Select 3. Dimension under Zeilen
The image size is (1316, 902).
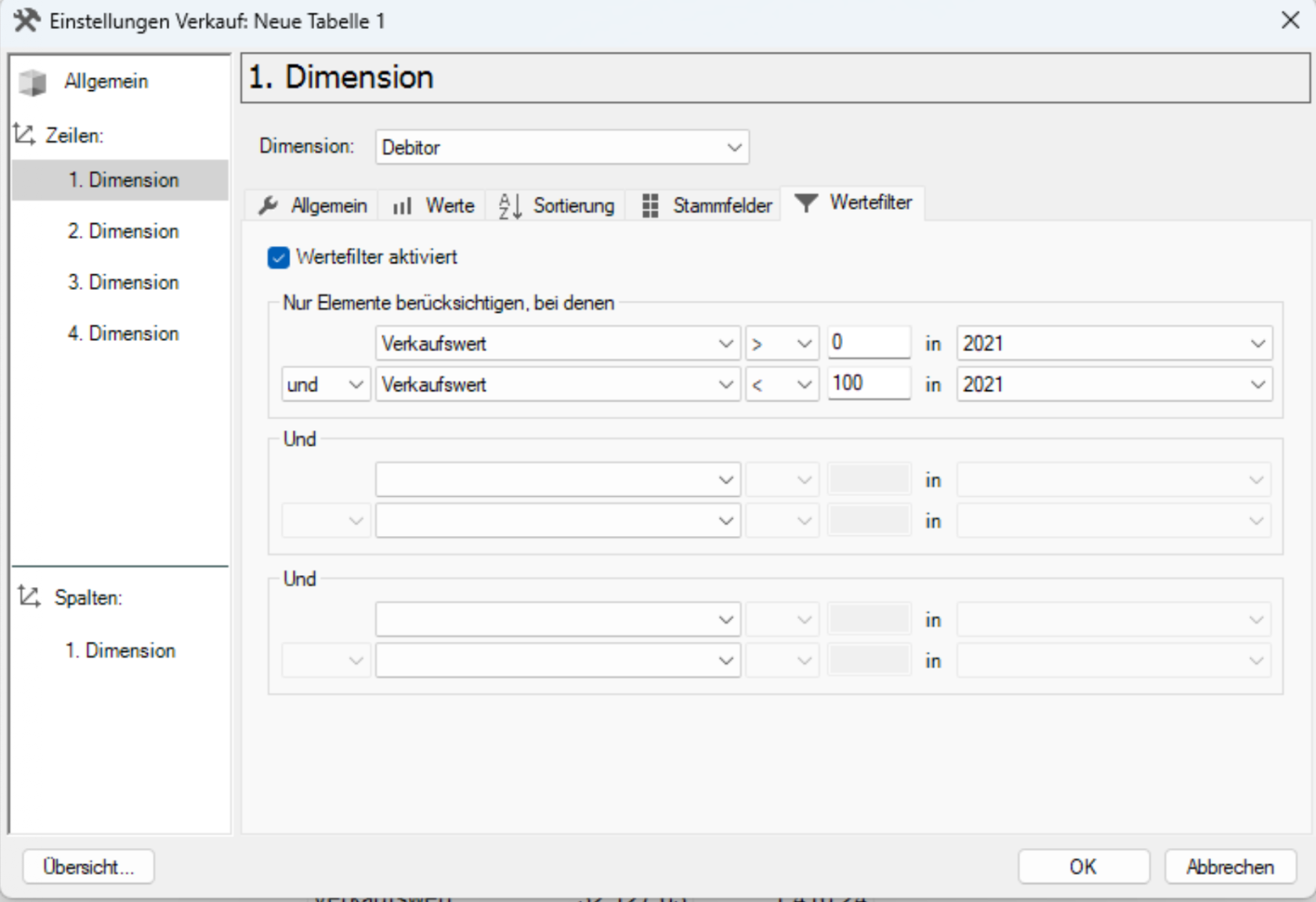point(123,282)
